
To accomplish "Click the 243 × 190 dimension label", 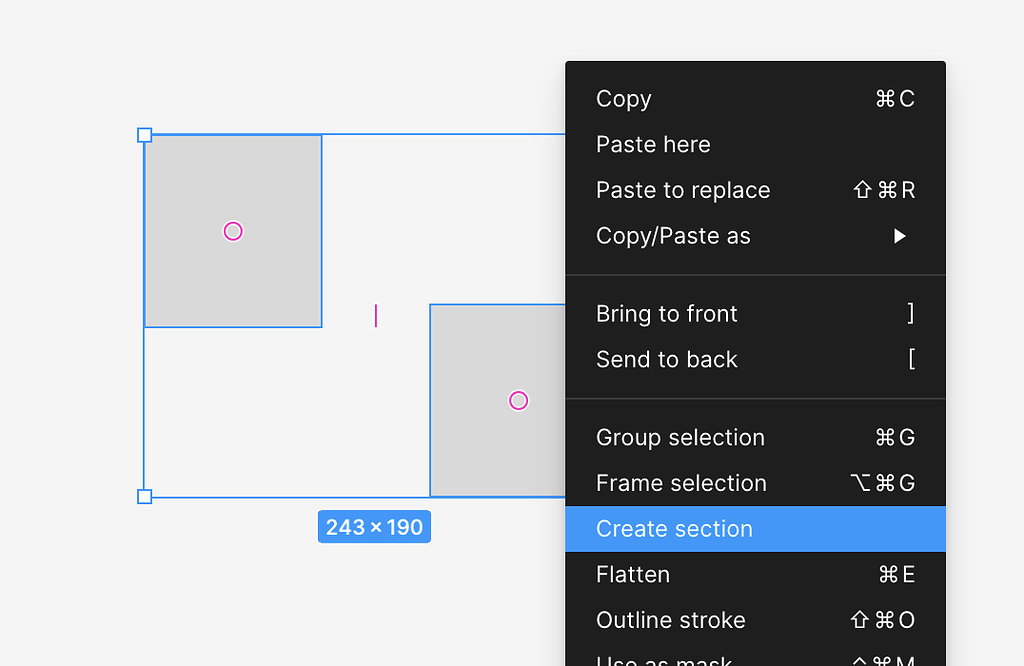I will [374, 527].
